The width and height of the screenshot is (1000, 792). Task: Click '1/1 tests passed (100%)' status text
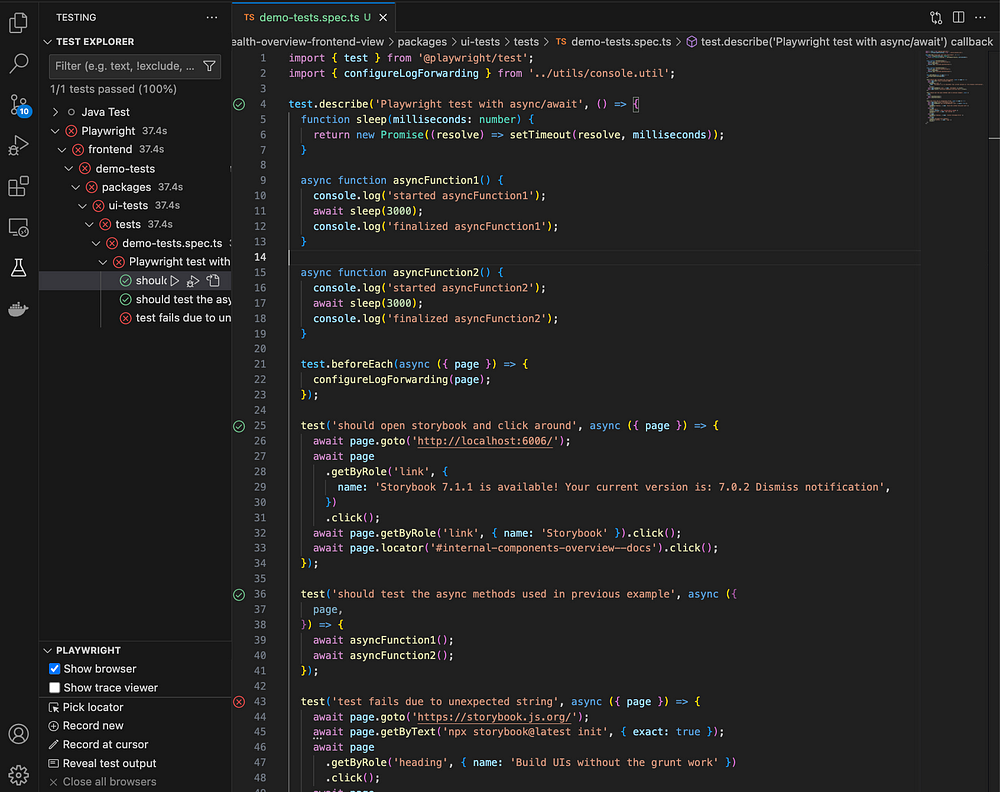pyautogui.click(x=114, y=89)
